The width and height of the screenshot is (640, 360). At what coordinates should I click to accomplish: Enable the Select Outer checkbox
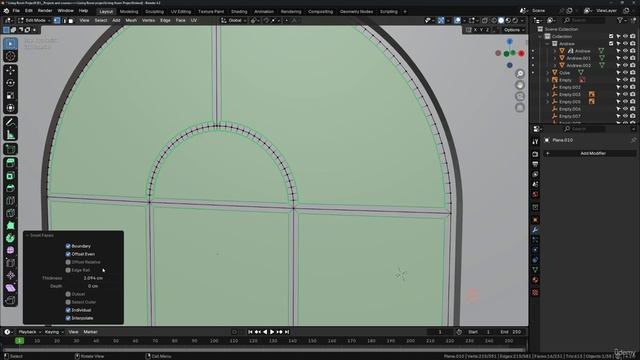[68, 302]
